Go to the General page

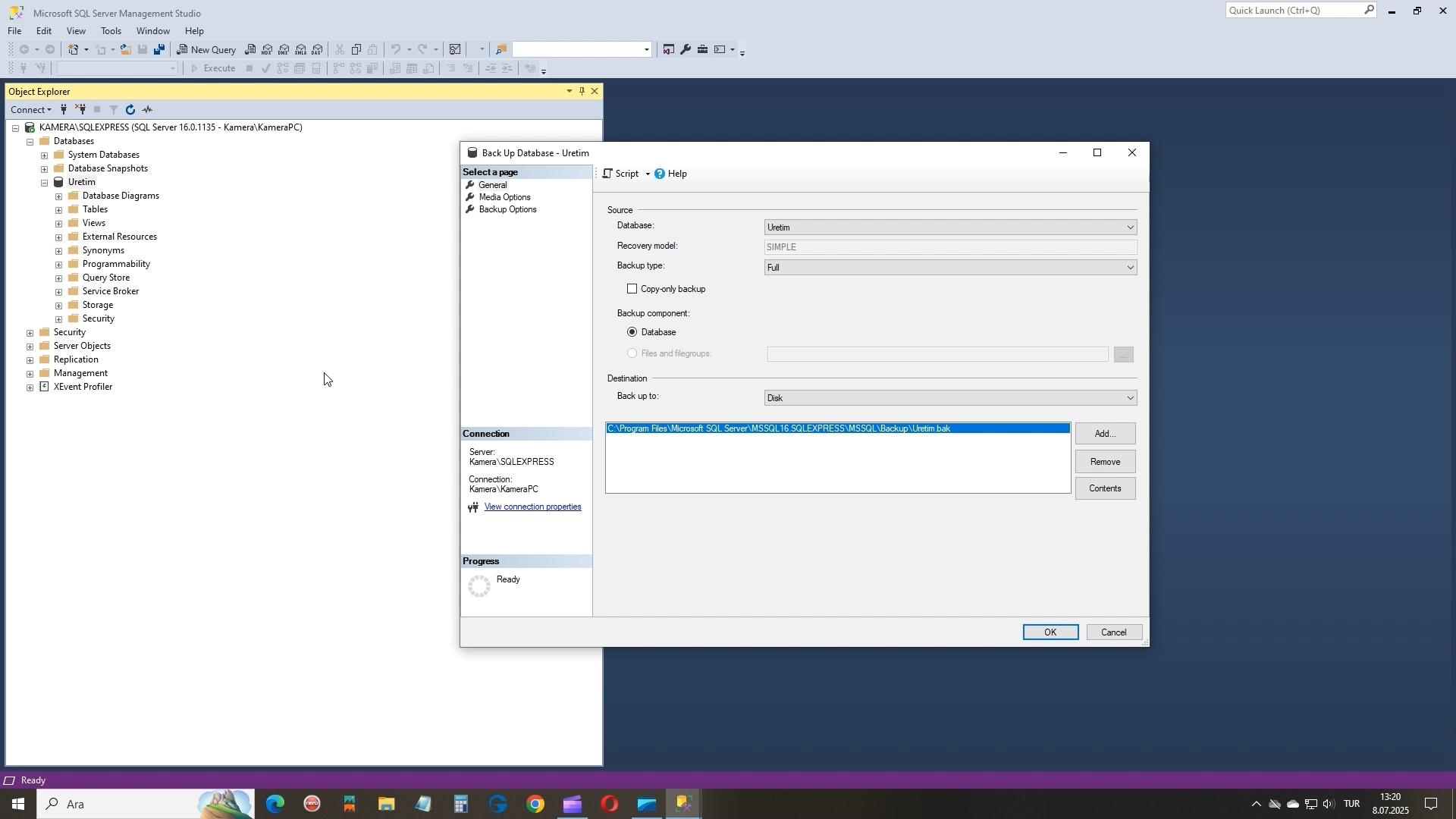point(493,185)
